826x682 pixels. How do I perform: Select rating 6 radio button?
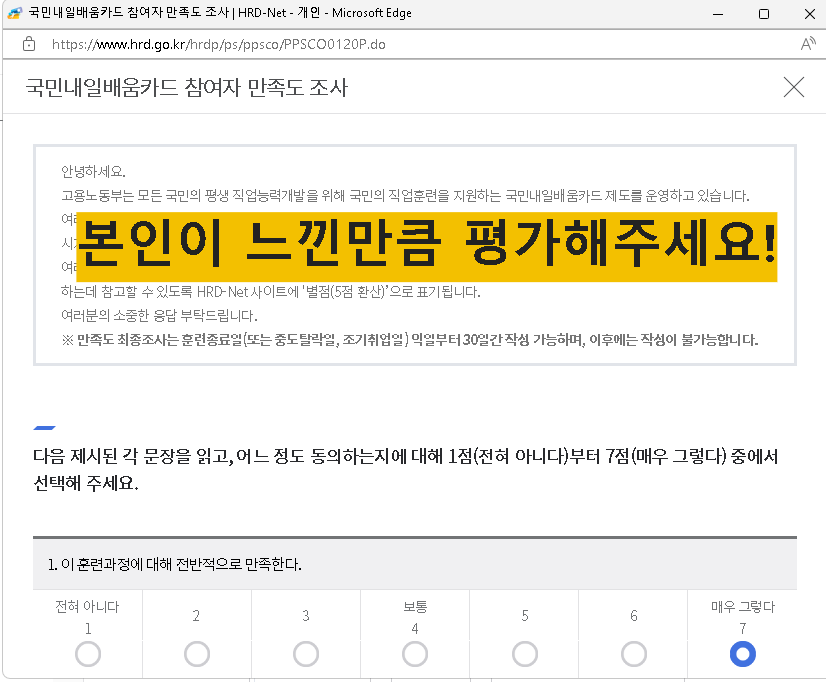coord(634,654)
